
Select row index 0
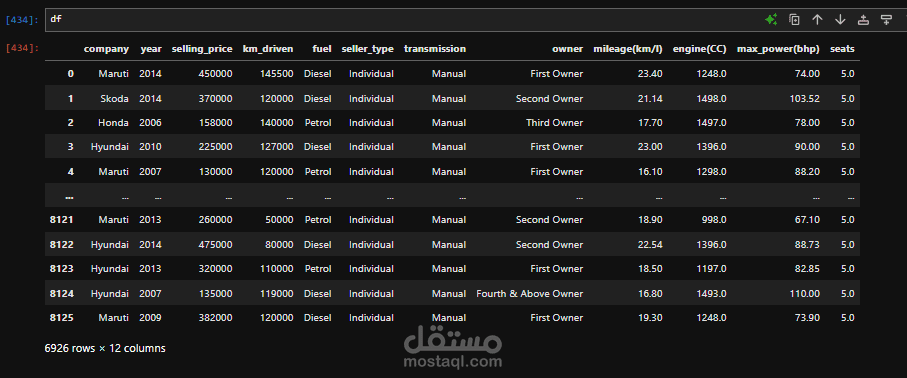tap(71, 74)
